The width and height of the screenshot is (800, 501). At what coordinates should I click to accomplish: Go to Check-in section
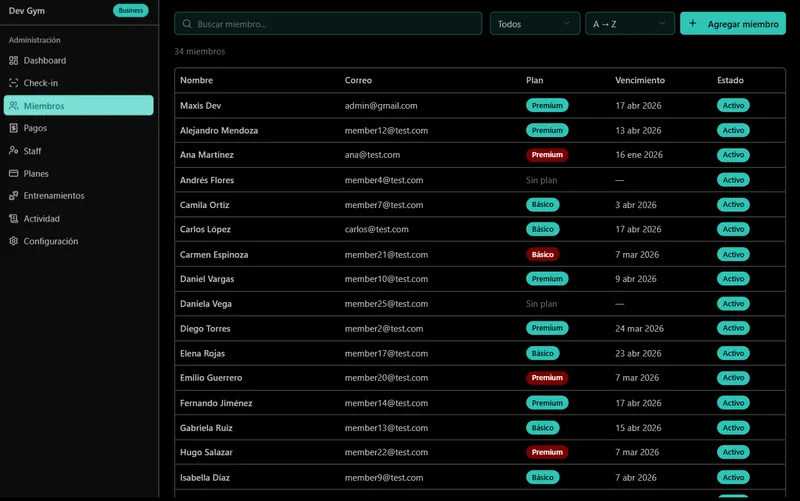point(78,83)
